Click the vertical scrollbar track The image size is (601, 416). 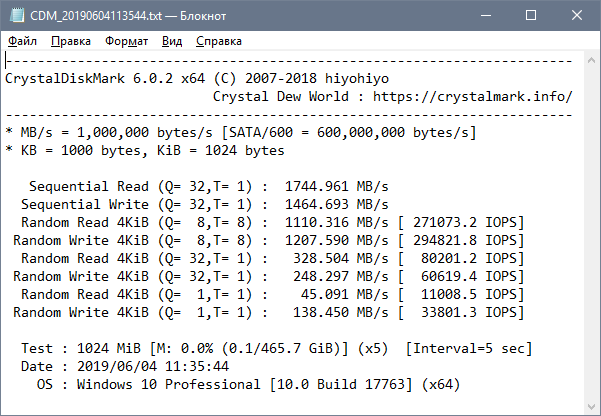coord(591,233)
